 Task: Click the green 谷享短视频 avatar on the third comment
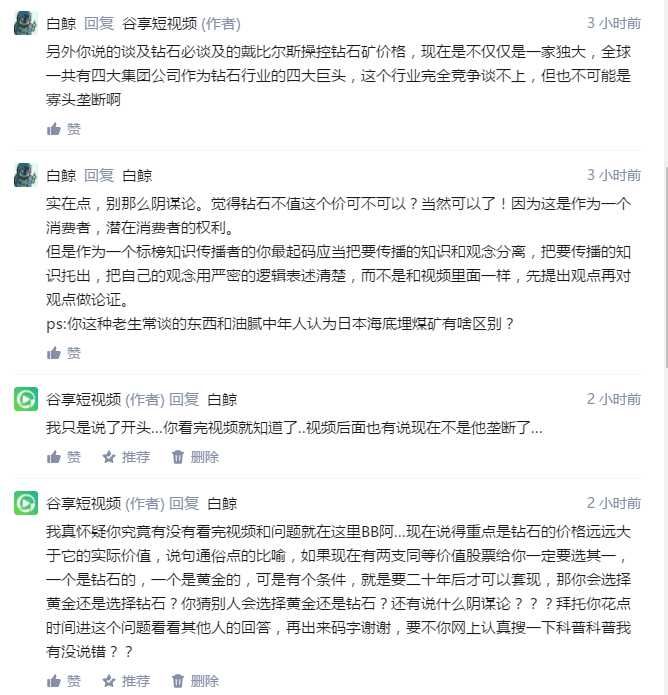tap(26, 400)
